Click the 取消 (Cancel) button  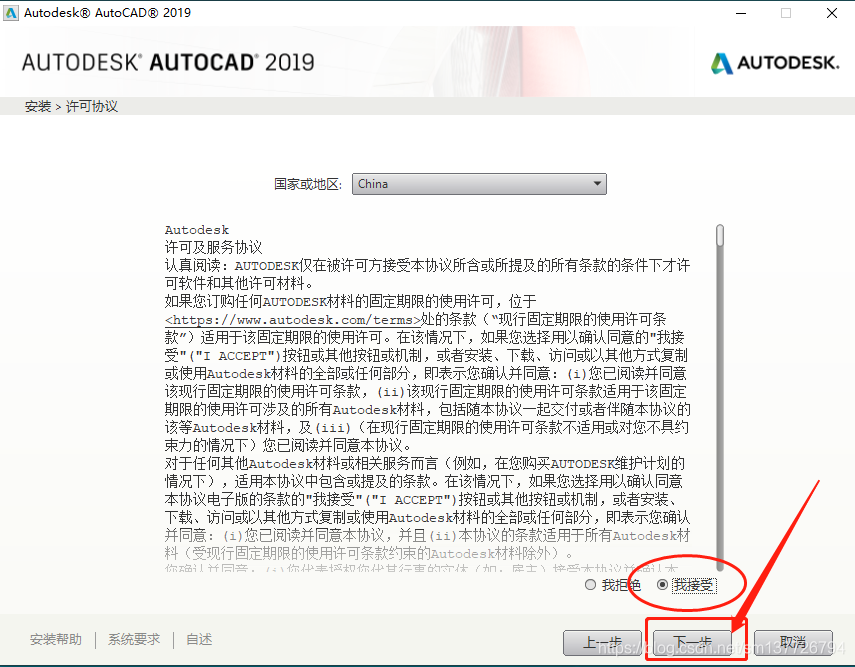(793, 642)
